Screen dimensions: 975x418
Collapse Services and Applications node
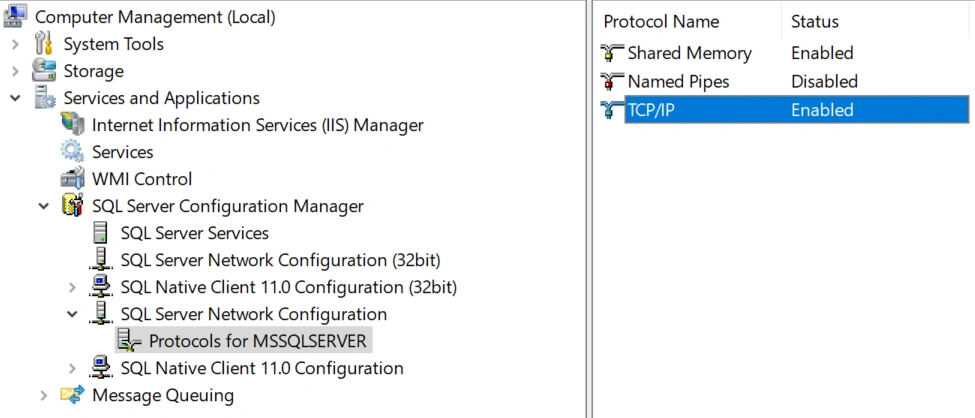coord(16,98)
